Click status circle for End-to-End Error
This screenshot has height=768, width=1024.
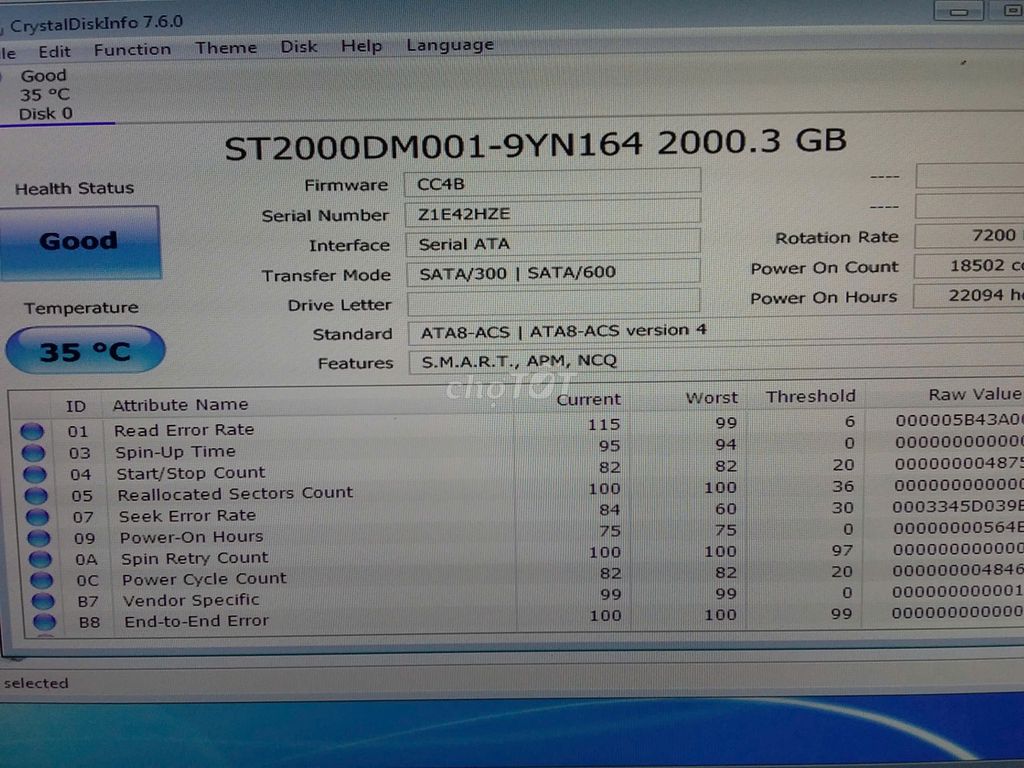44,622
